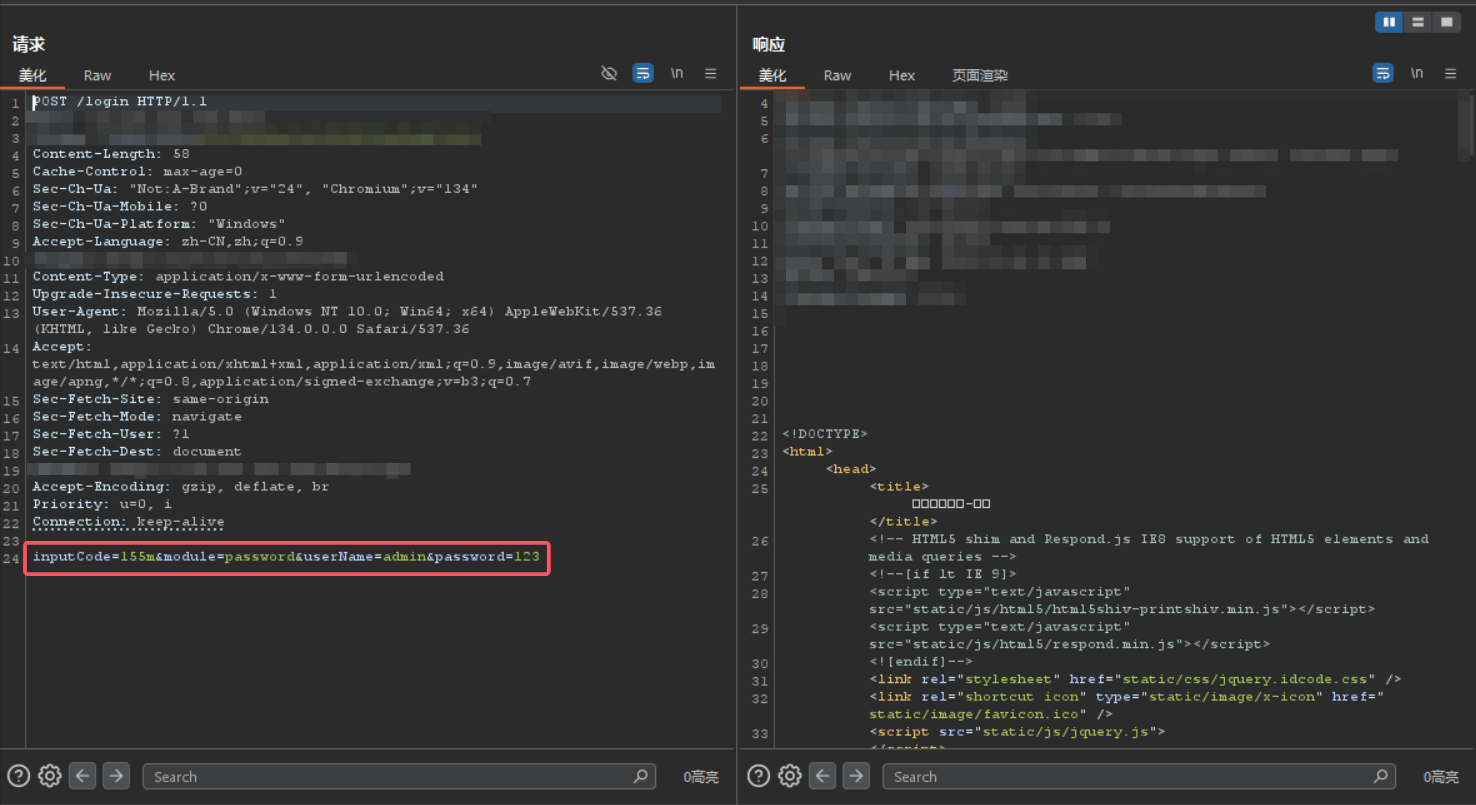Click the static/js/jquery.js script line
The width and height of the screenshot is (1476, 805).
click(1017, 732)
